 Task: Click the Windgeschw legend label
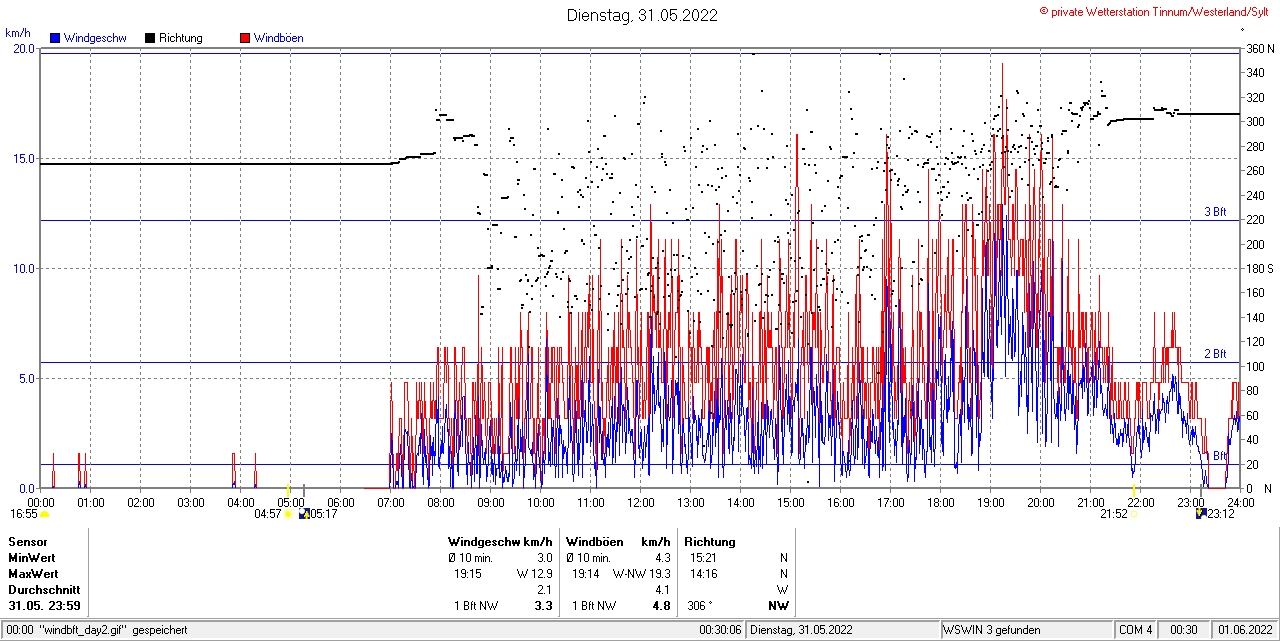(x=95, y=38)
